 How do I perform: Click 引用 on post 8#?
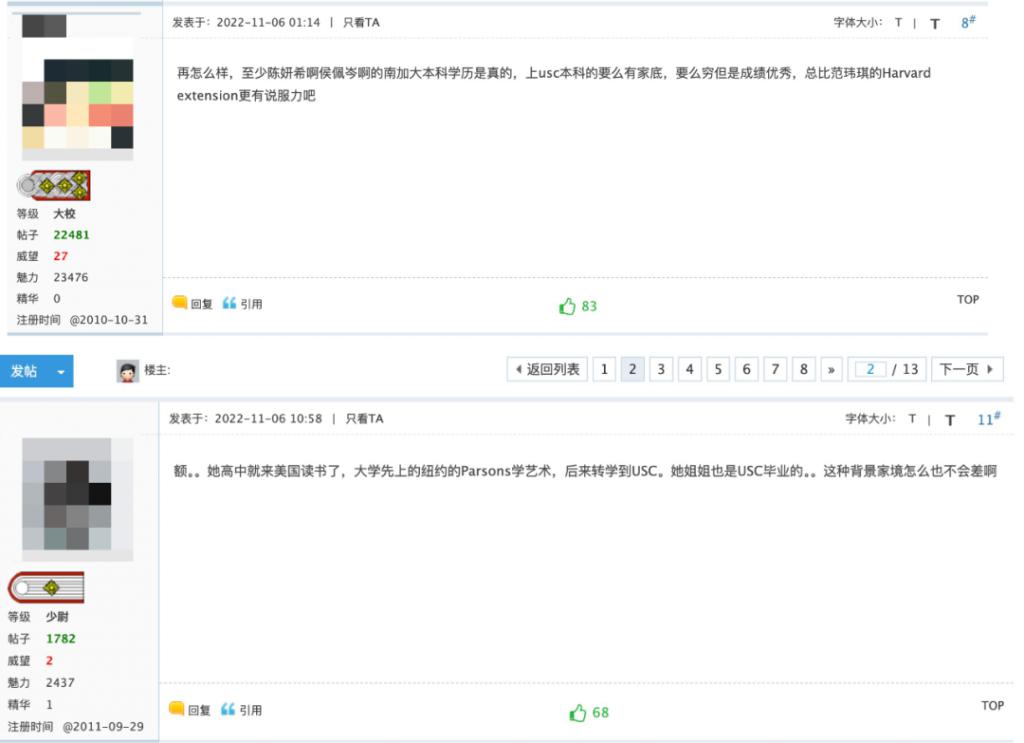pos(251,304)
